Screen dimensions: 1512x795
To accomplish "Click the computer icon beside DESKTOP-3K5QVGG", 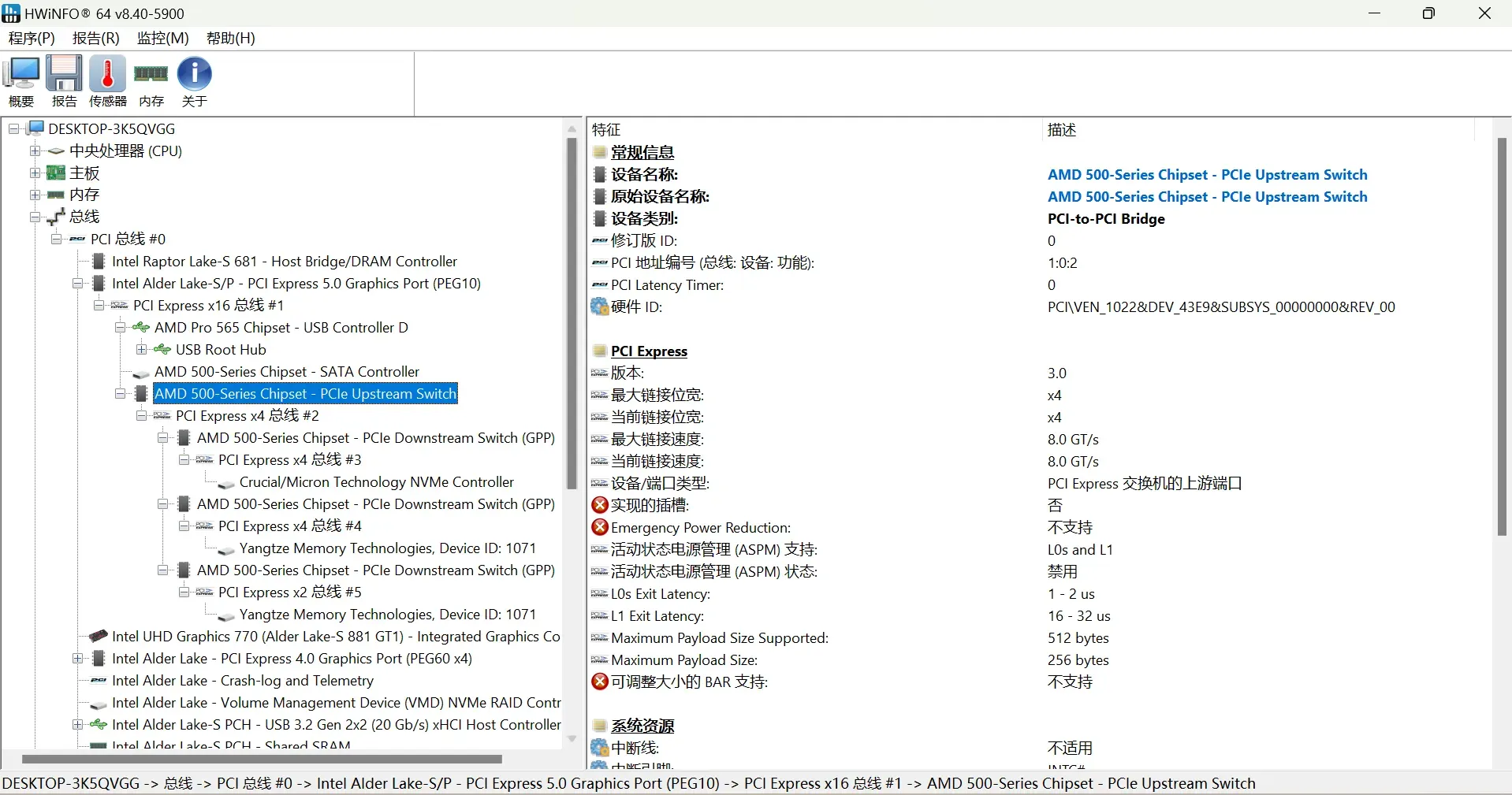I will (x=35, y=128).
